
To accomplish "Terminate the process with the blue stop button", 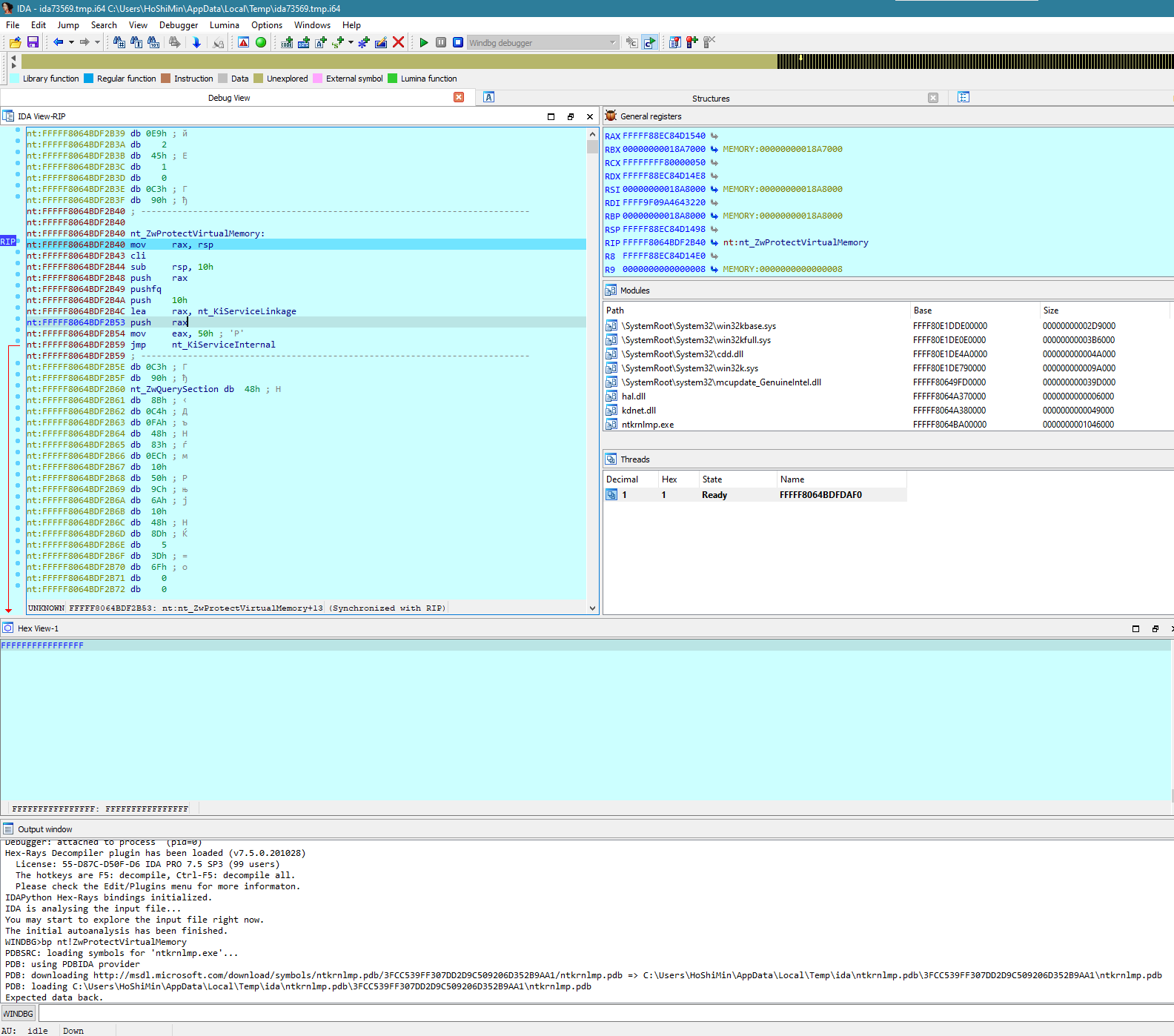I will pos(458,43).
